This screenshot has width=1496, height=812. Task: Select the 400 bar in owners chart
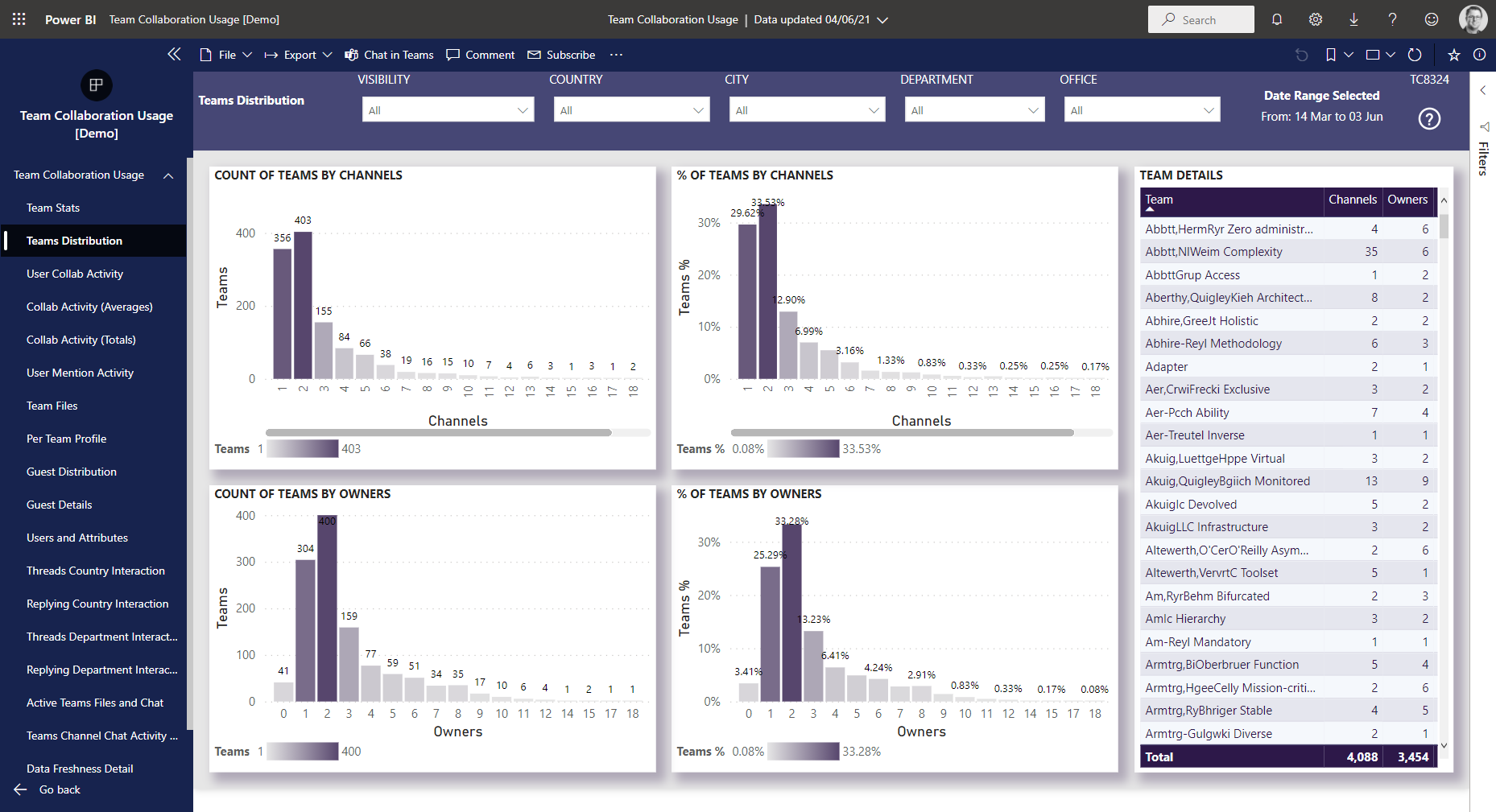(327, 608)
